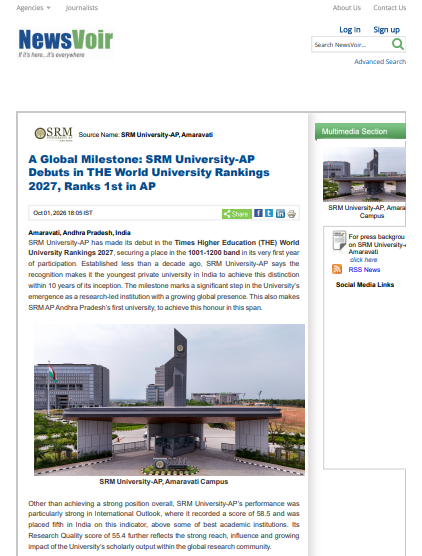Click the Sign up link

(386, 30)
